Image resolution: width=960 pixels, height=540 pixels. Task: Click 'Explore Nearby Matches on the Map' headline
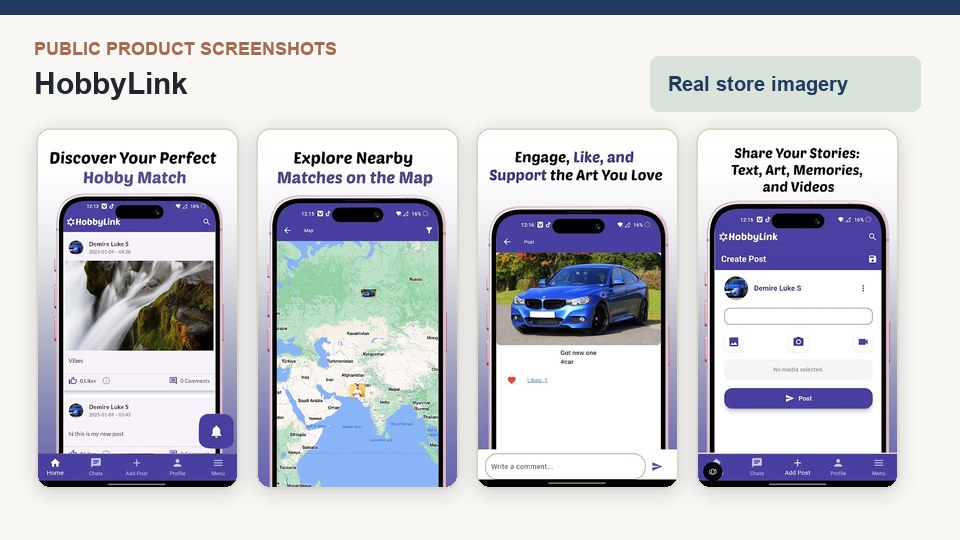[354, 168]
